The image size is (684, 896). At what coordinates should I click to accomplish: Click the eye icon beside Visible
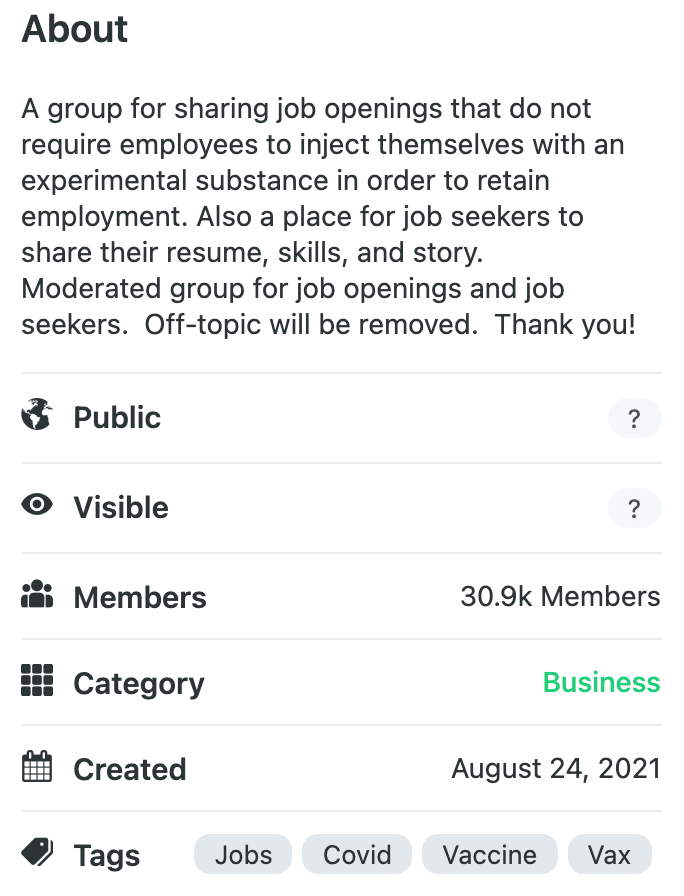point(37,506)
